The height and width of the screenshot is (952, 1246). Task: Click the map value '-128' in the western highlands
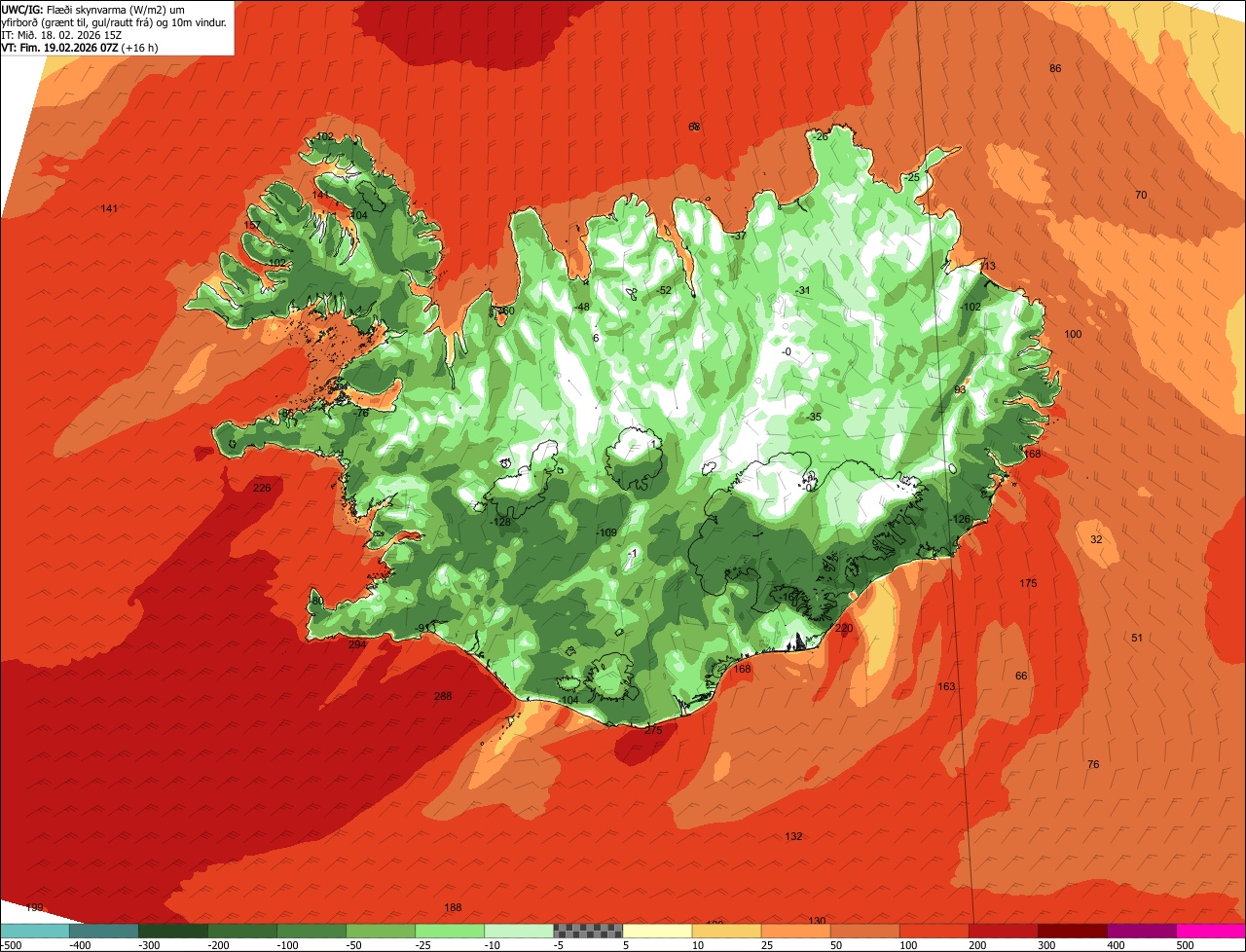(x=501, y=522)
